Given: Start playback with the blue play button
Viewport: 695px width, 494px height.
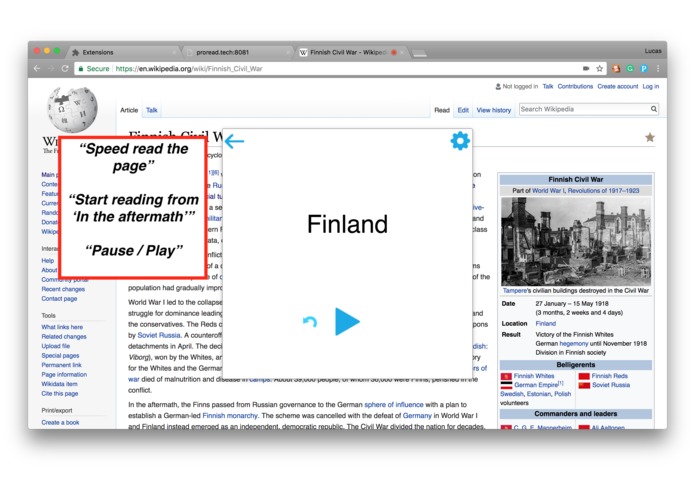Looking at the screenshot, I should pyautogui.click(x=347, y=322).
